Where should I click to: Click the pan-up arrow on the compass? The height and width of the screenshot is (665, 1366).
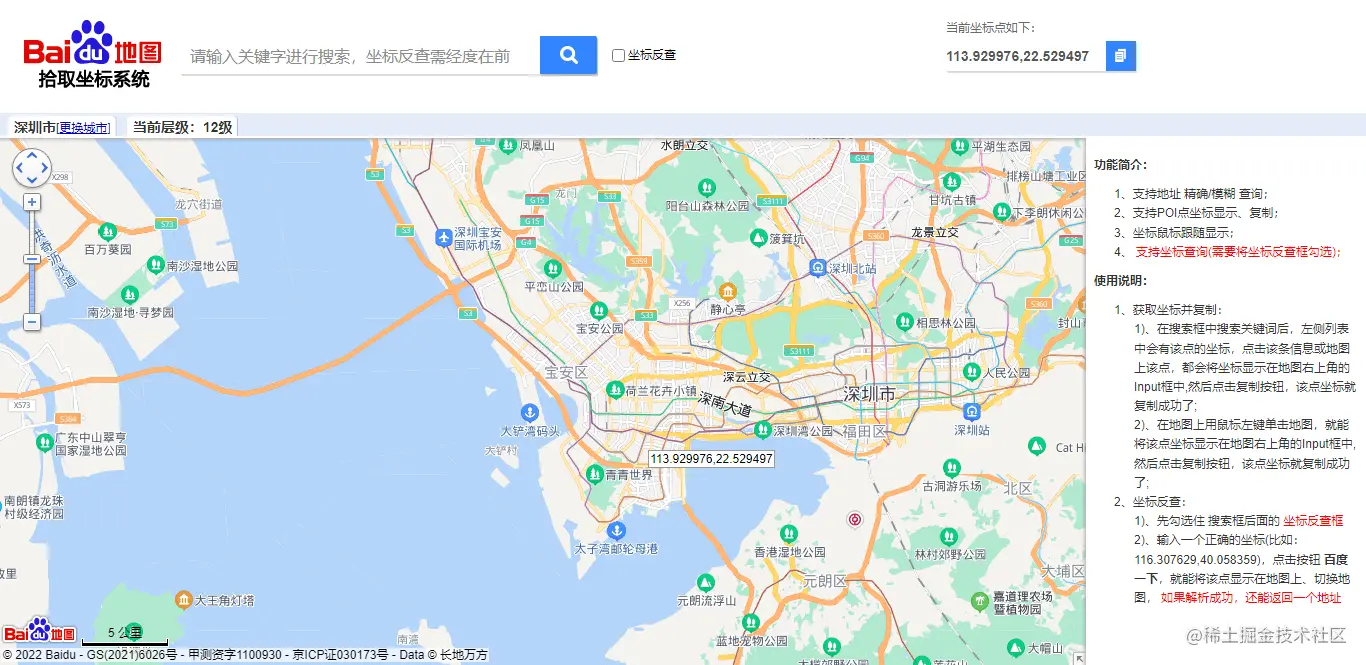[x=32, y=157]
